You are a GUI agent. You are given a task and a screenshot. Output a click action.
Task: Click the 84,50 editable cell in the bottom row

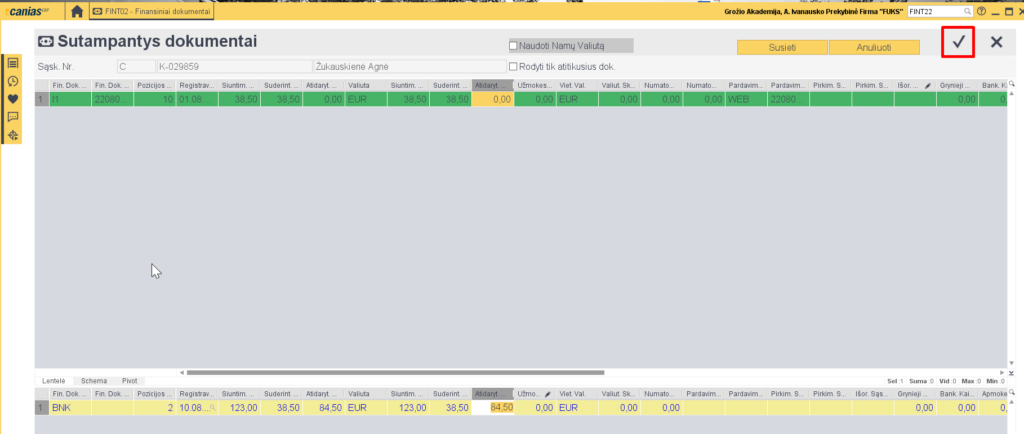[499, 408]
